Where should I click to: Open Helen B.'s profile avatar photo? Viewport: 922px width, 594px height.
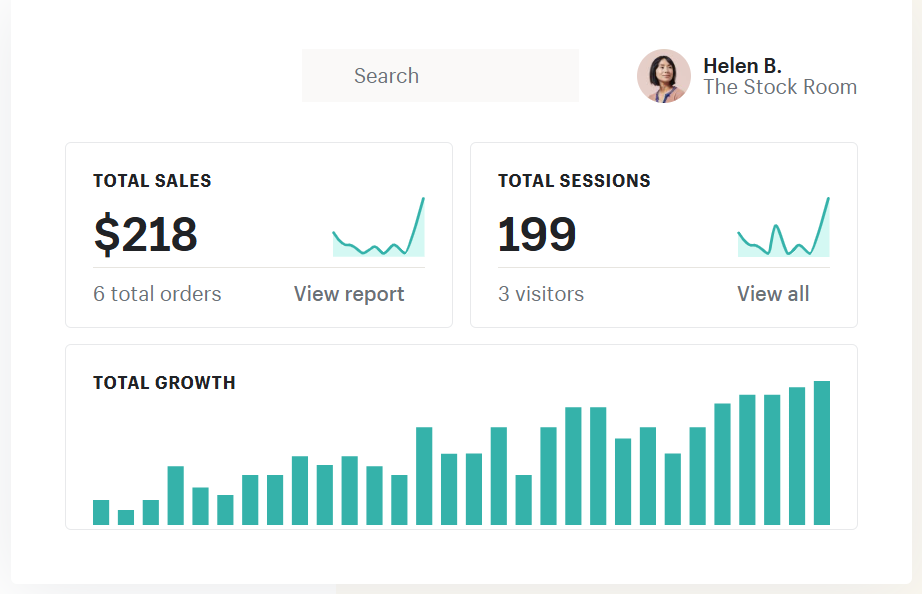pos(663,76)
